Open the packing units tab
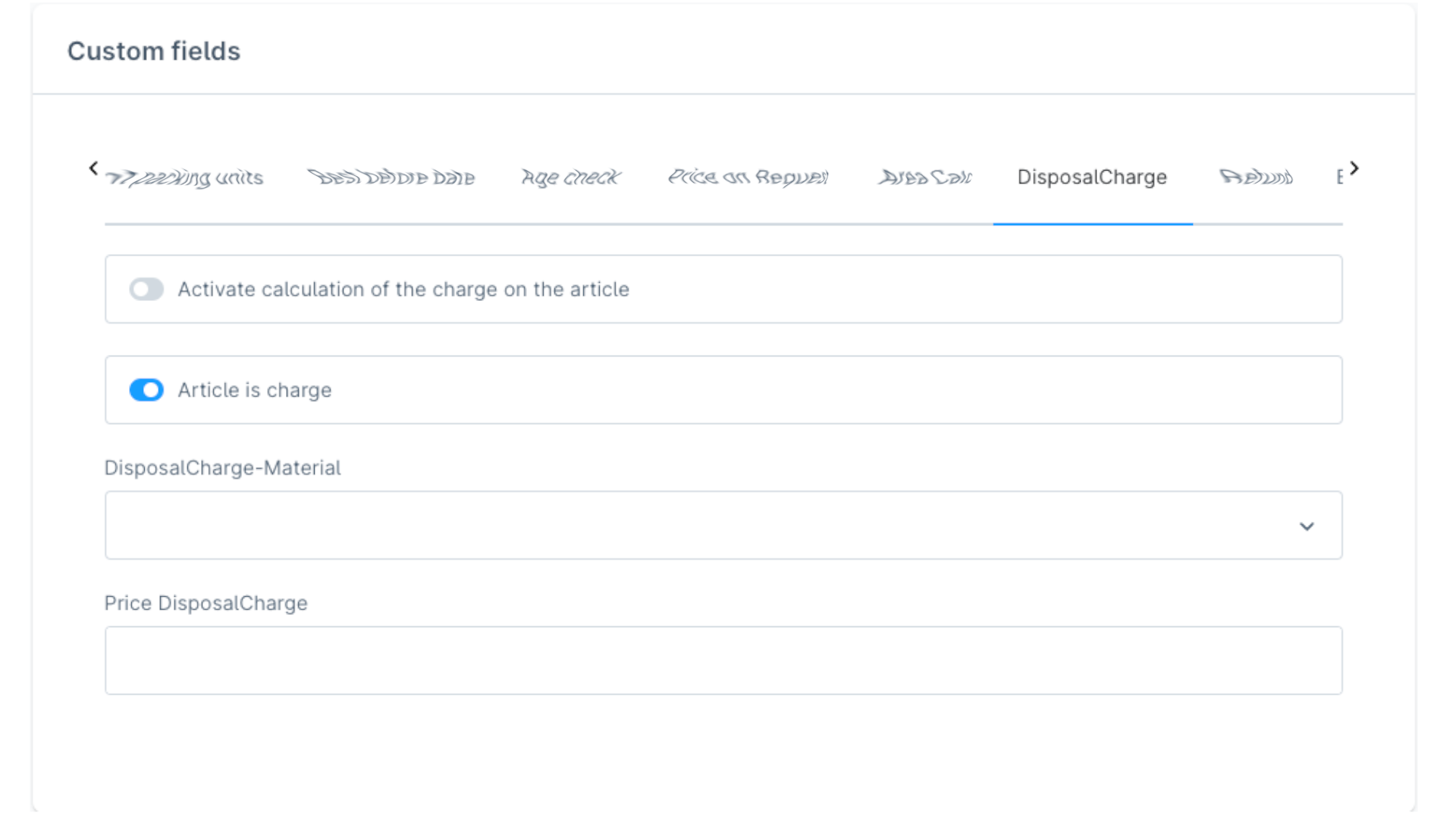1456x819 pixels. [184, 177]
